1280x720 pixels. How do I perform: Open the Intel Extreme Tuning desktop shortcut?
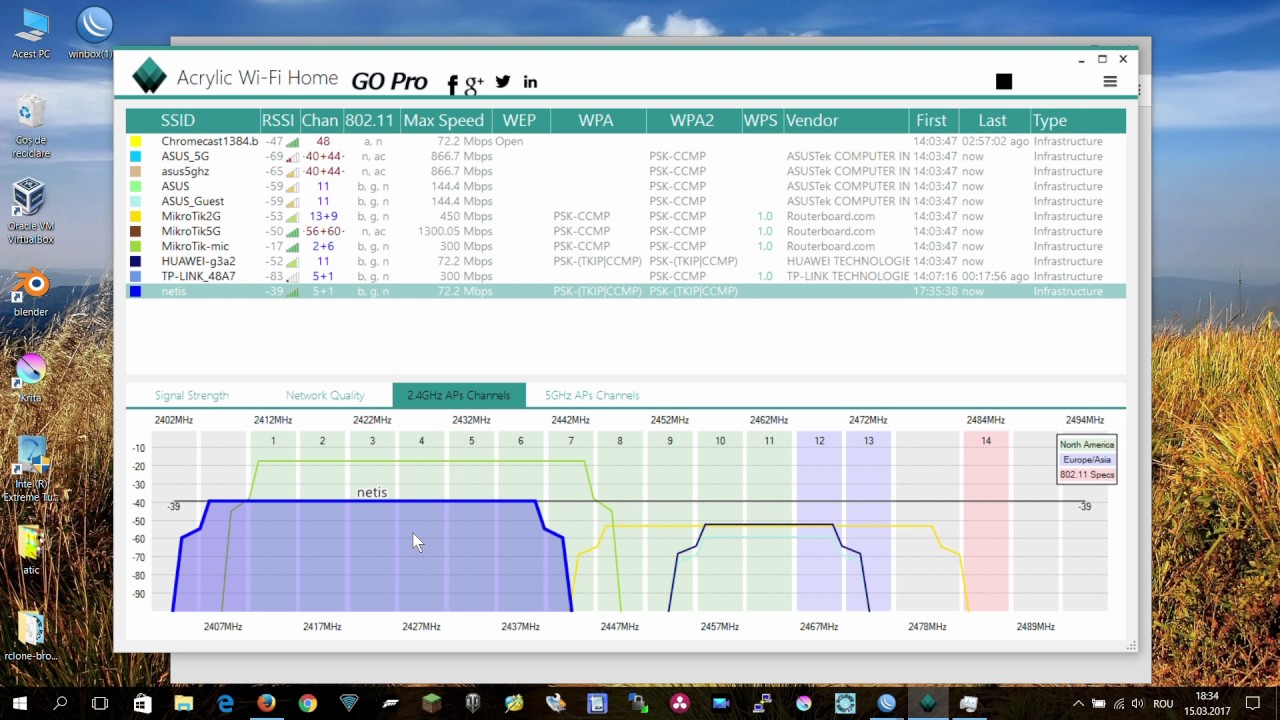[31, 470]
